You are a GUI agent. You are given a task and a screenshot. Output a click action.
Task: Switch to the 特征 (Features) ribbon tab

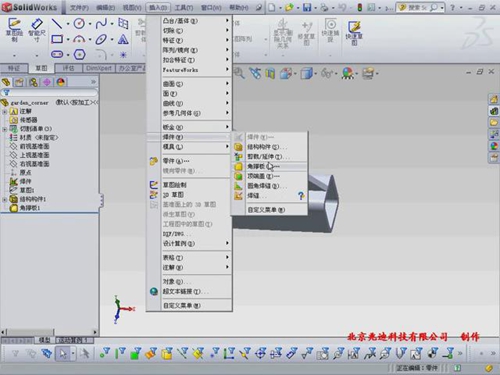14,68
